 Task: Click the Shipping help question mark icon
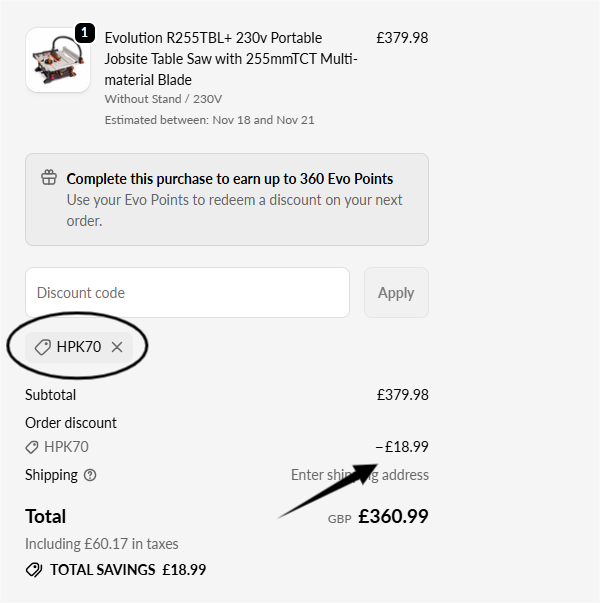[x=91, y=475]
